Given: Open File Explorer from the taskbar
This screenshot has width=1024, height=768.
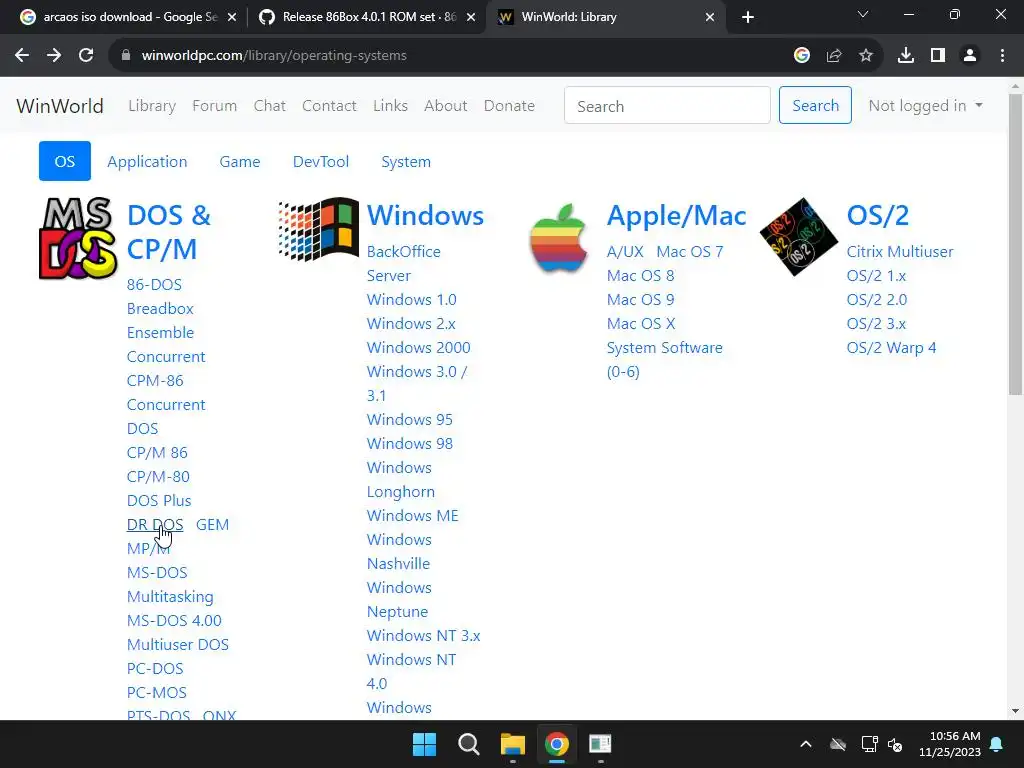Looking at the screenshot, I should point(513,744).
